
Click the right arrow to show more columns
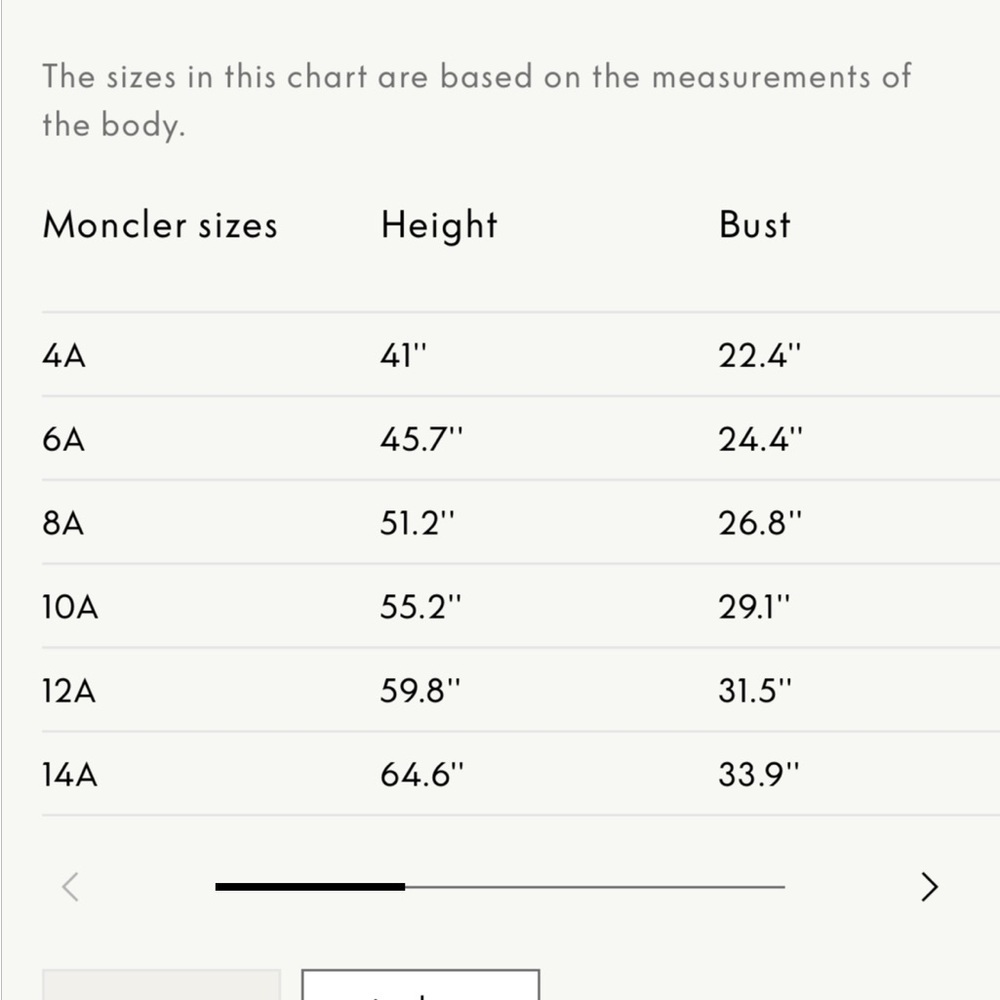point(929,886)
